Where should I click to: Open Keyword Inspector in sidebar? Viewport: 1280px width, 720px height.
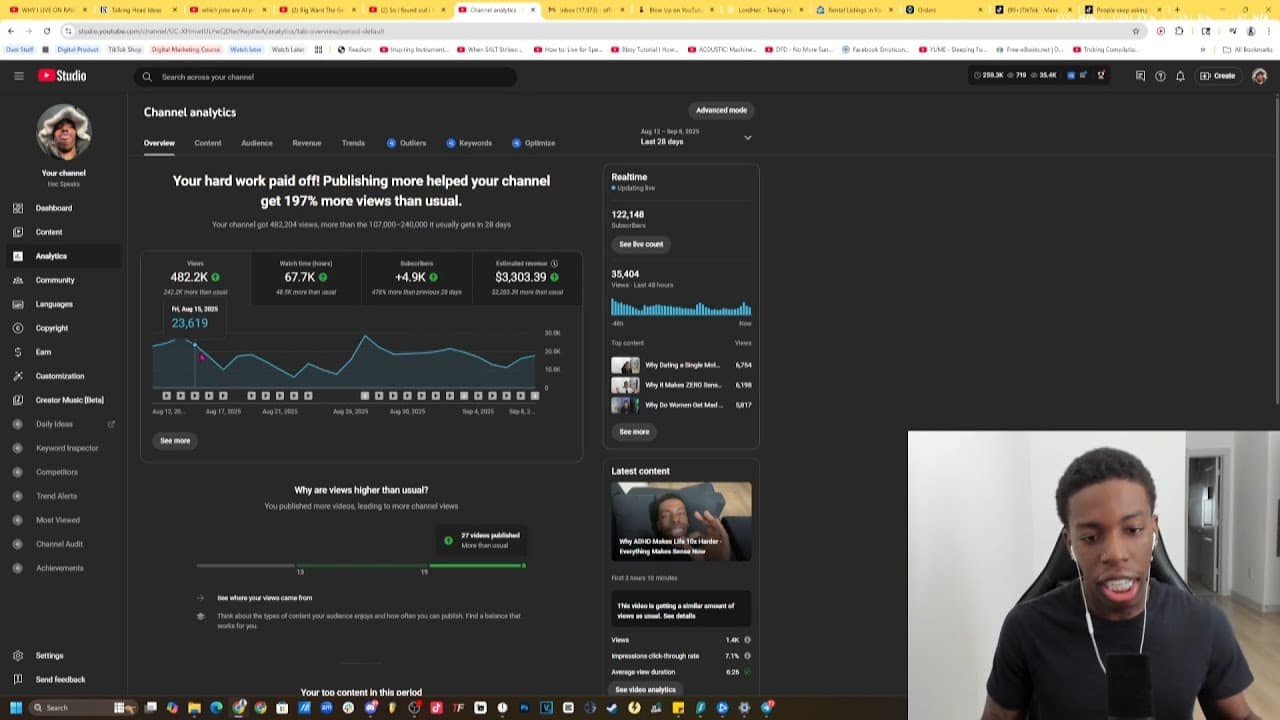tap(63, 448)
